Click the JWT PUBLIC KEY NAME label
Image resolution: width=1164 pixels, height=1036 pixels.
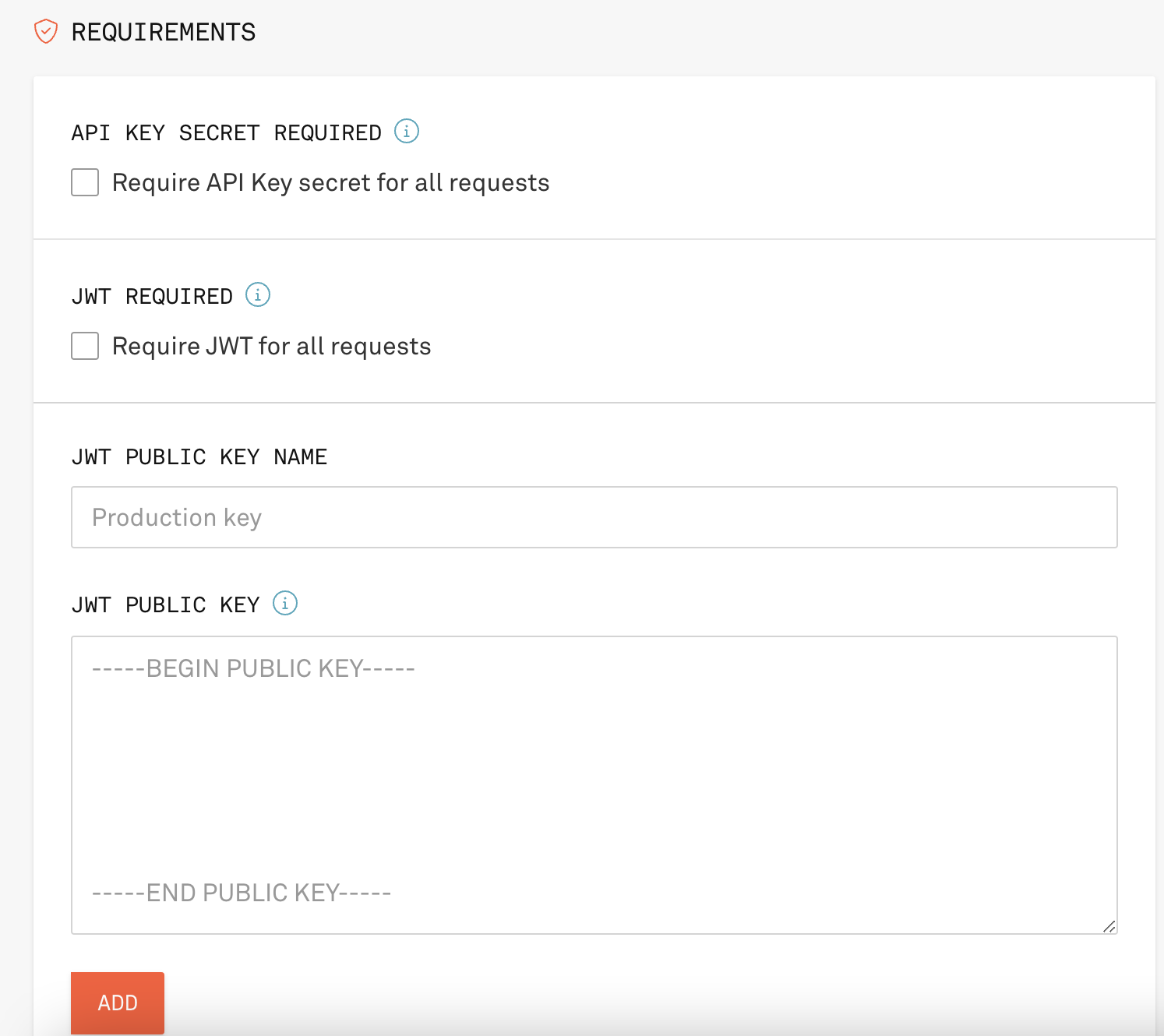[199, 457]
